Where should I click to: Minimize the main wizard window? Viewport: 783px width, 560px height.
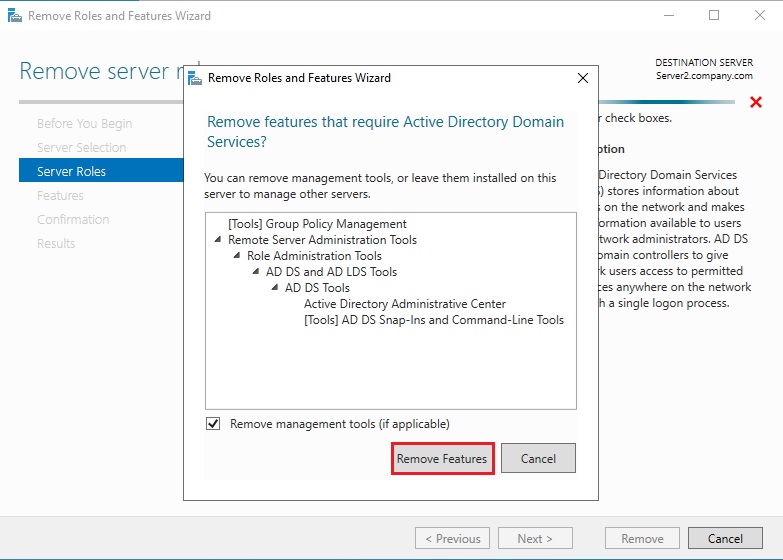point(668,16)
